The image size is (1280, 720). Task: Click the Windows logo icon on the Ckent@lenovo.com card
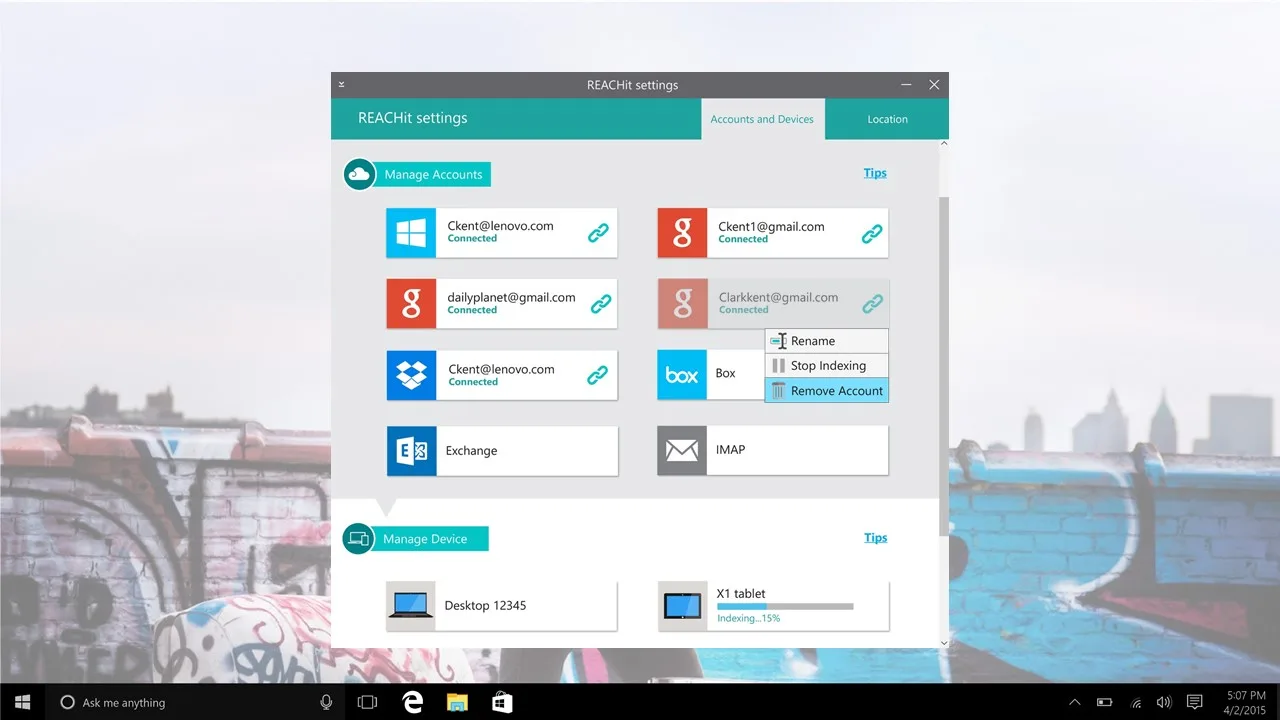click(x=411, y=233)
